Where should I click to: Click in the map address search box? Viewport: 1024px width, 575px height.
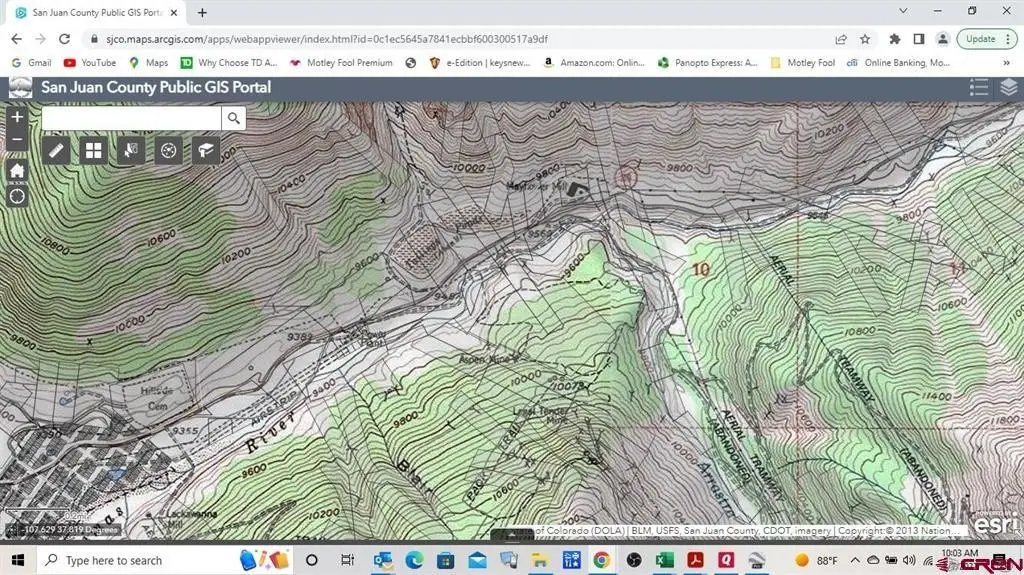131,119
